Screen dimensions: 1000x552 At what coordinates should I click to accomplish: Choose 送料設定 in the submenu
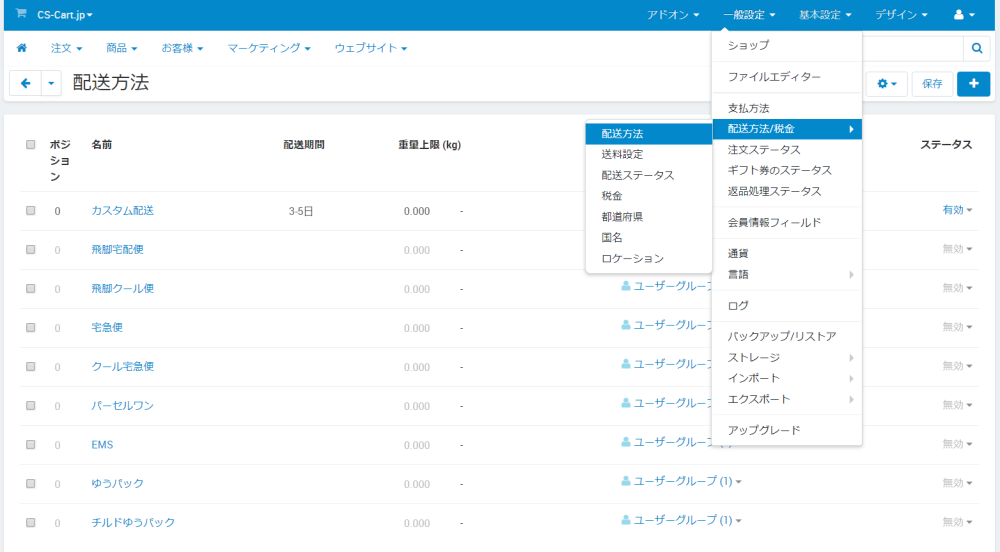(649, 154)
